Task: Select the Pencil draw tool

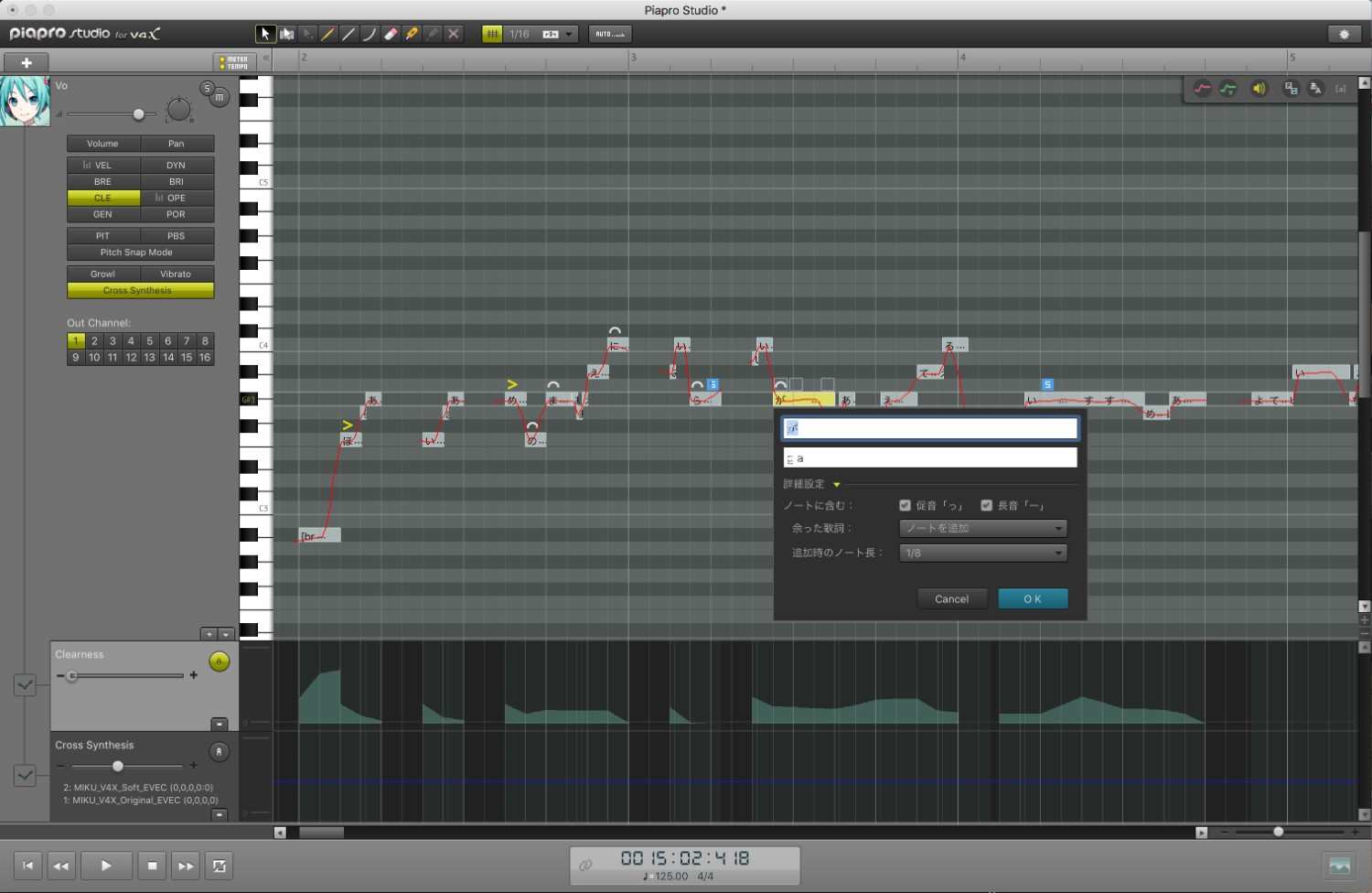Action: tap(328, 34)
